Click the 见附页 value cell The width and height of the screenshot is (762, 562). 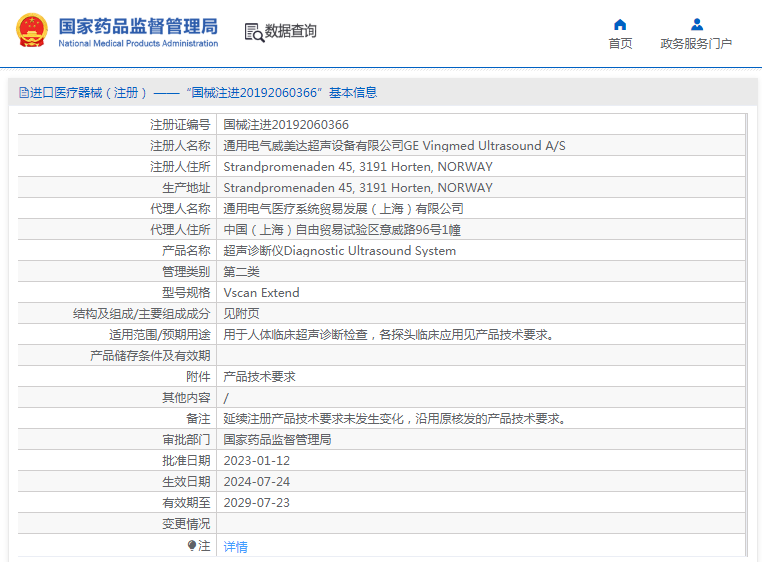click(x=241, y=314)
